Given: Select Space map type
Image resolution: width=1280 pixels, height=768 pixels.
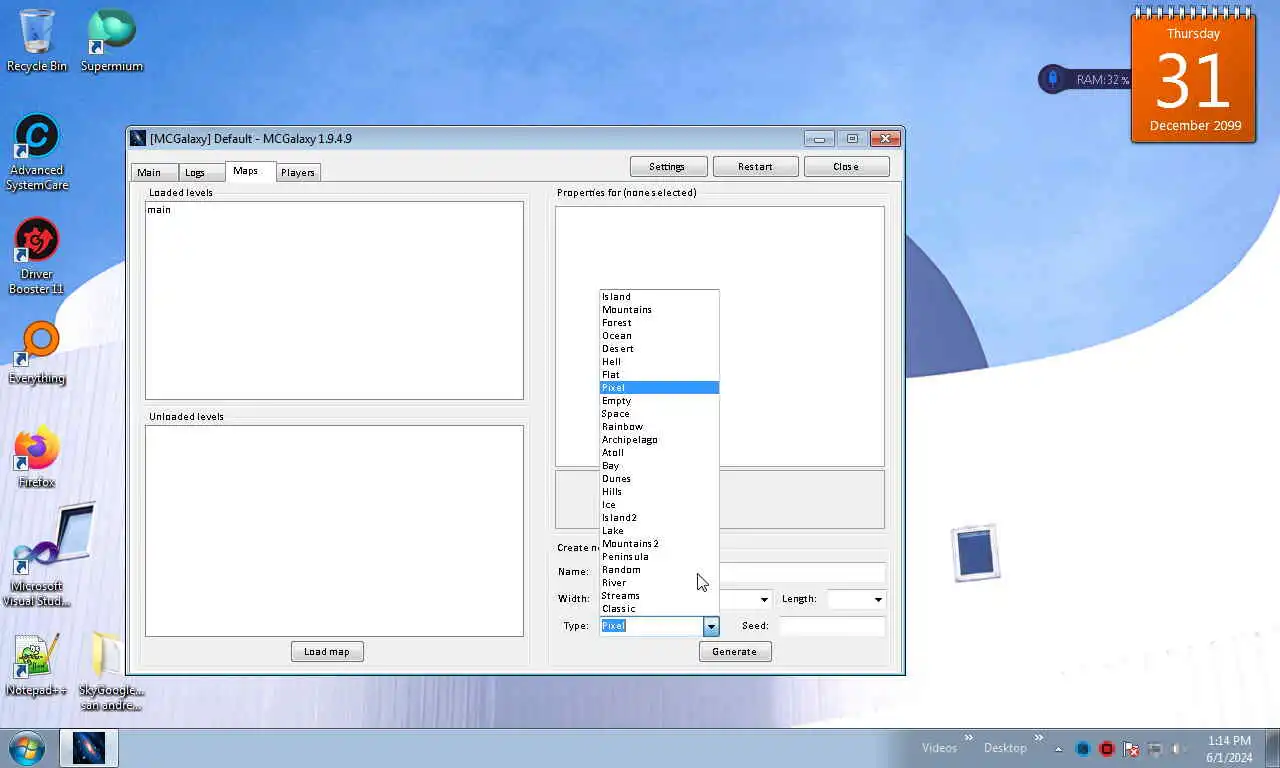Looking at the screenshot, I should pyautogui.click(x=659, y=414).
